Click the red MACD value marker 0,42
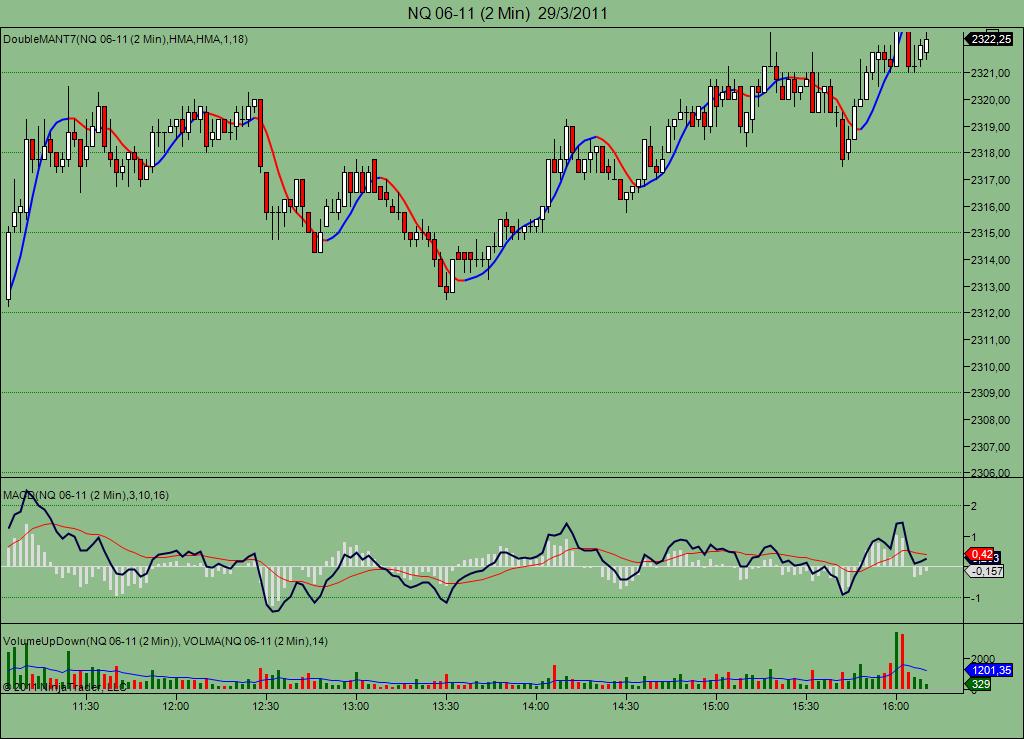The width and height of the screenshot is (1024, 739). coord(980,554)
